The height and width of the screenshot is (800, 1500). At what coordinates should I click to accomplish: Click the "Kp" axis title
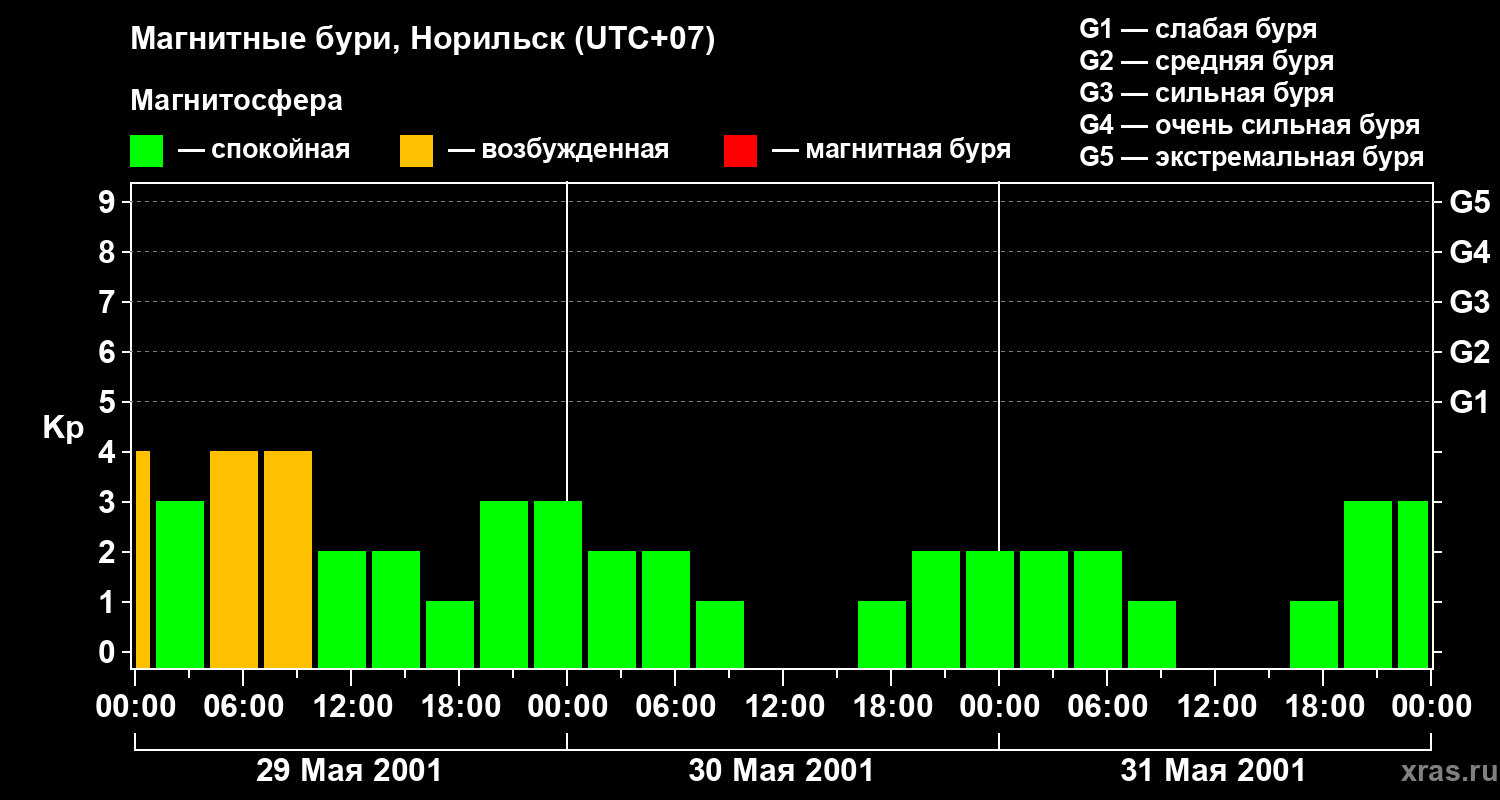pyautogui.click(x=64, y=428)
